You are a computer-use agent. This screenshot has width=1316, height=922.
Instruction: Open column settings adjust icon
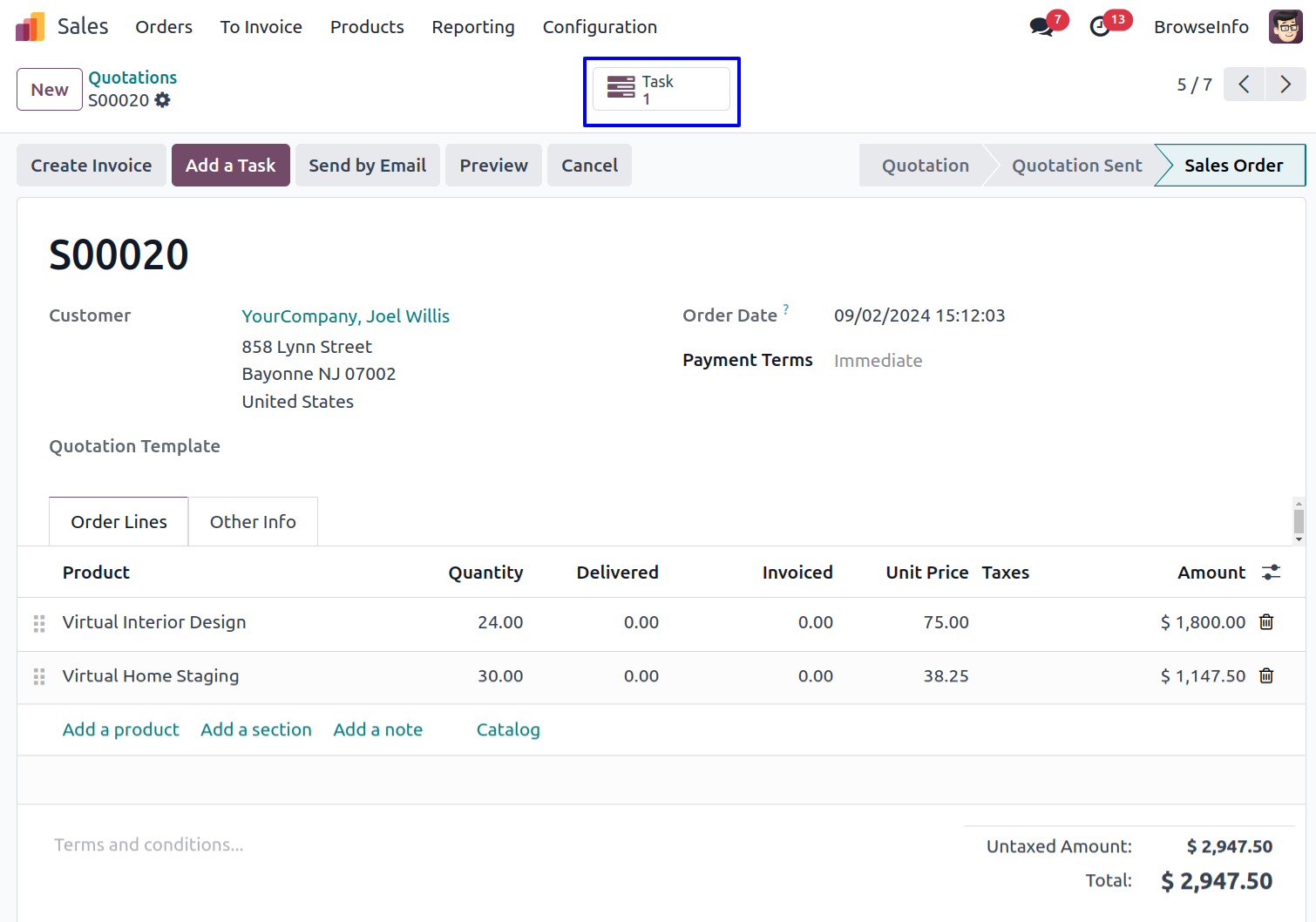pos(1271,573)
